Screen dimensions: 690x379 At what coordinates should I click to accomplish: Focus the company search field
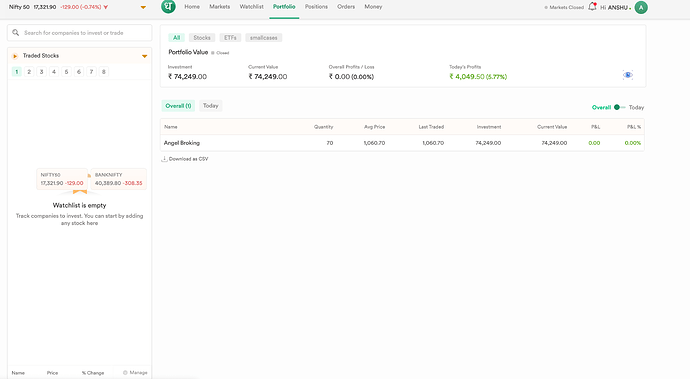tap(80, 33)
